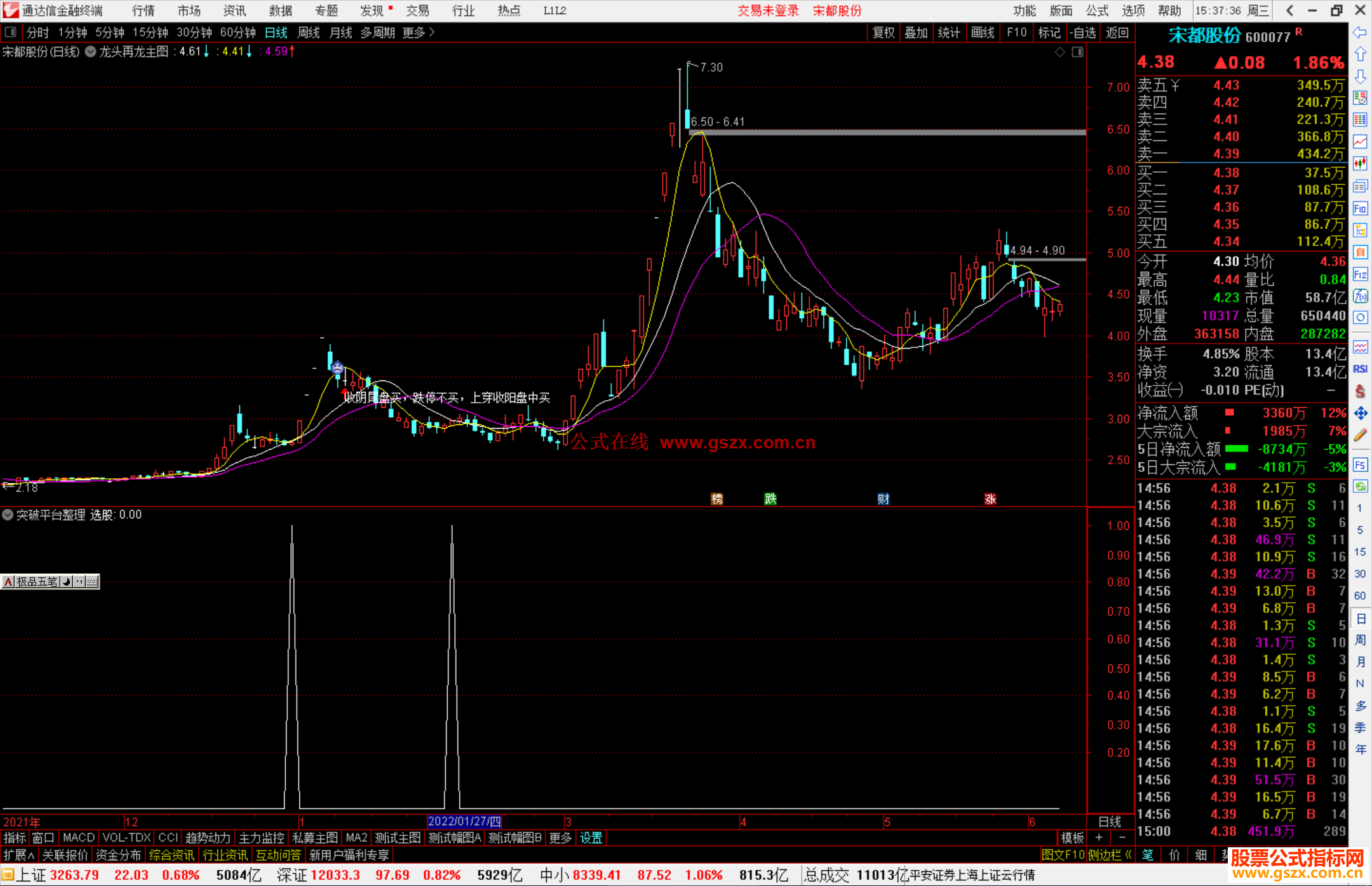Click the 极品五笔 input method toolbar

(x=50, y=581)
